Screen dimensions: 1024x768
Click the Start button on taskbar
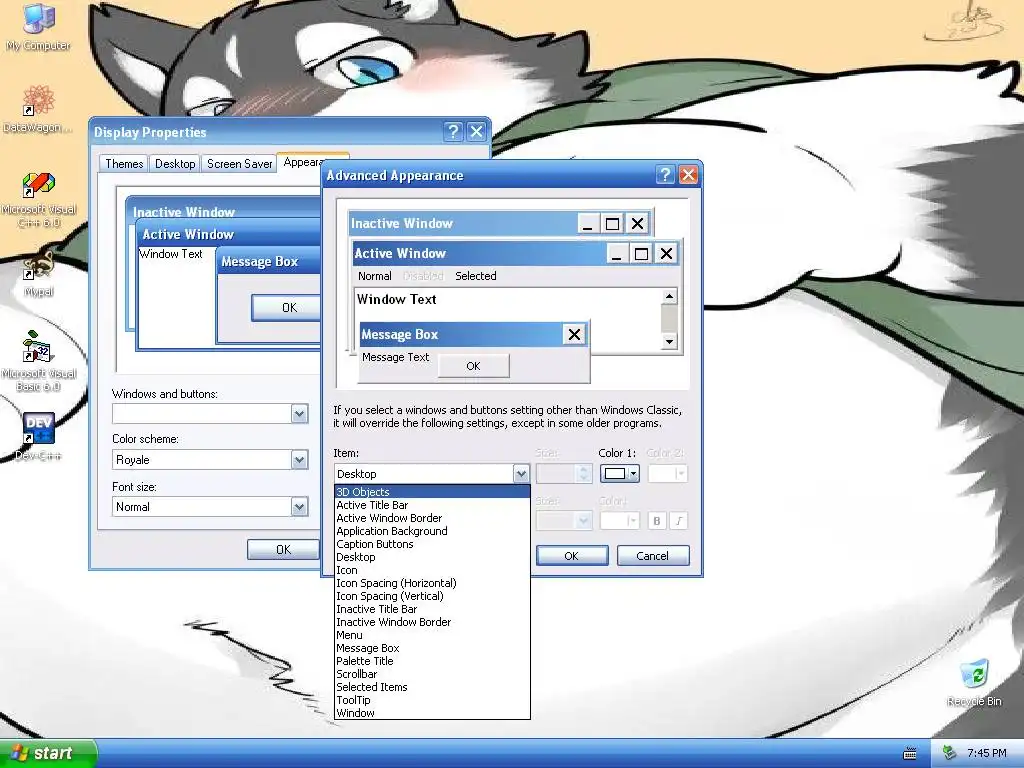coord(48,753)
